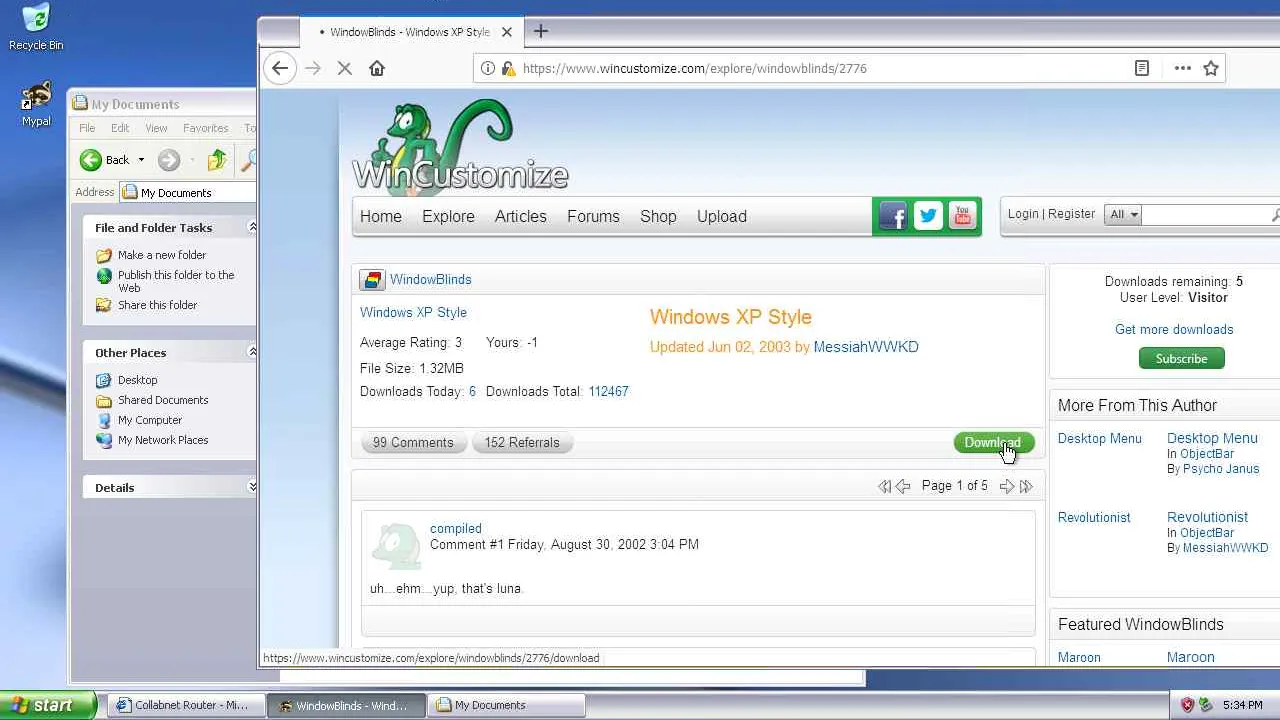Image resolution: width=1280 pixels, height=720 pixels.
Task: Expand the Details panel
Action: point(251,487)
